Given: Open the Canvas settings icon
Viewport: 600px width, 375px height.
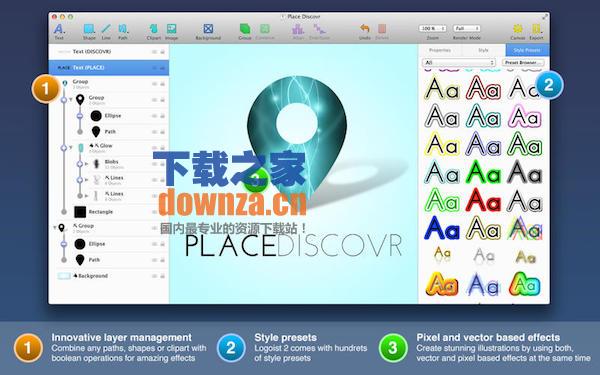Looking at the screenshot, I should coord(518,29).
